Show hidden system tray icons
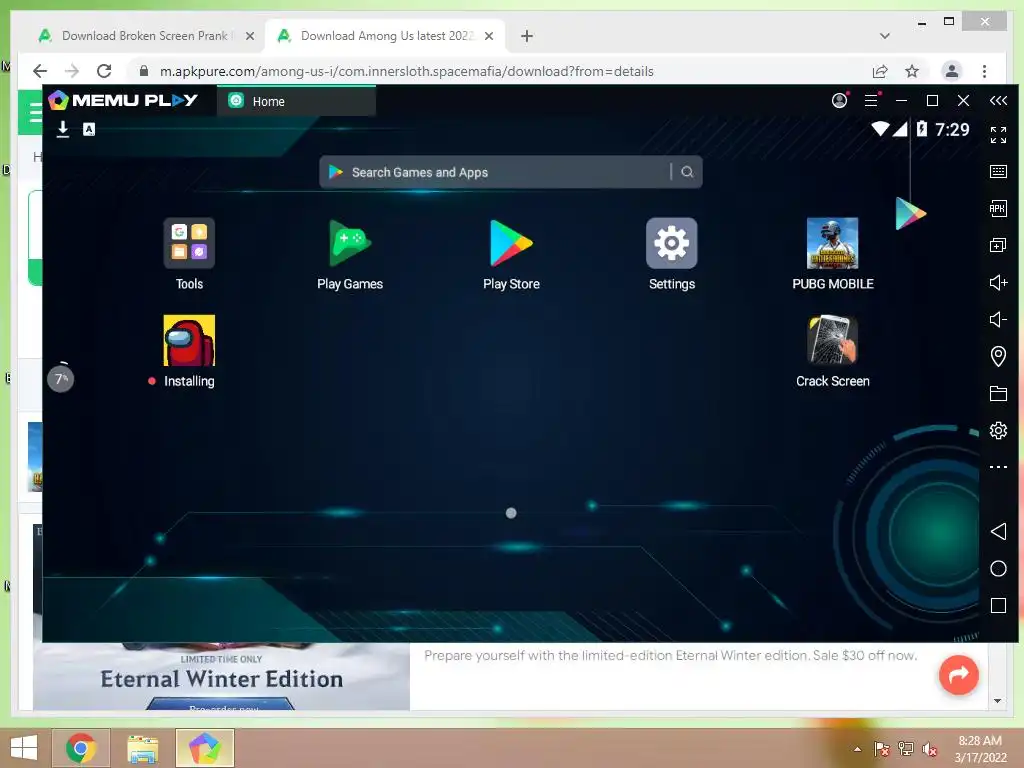The width and height of the screenshot is (1024, 768). [x=857, y=749]
